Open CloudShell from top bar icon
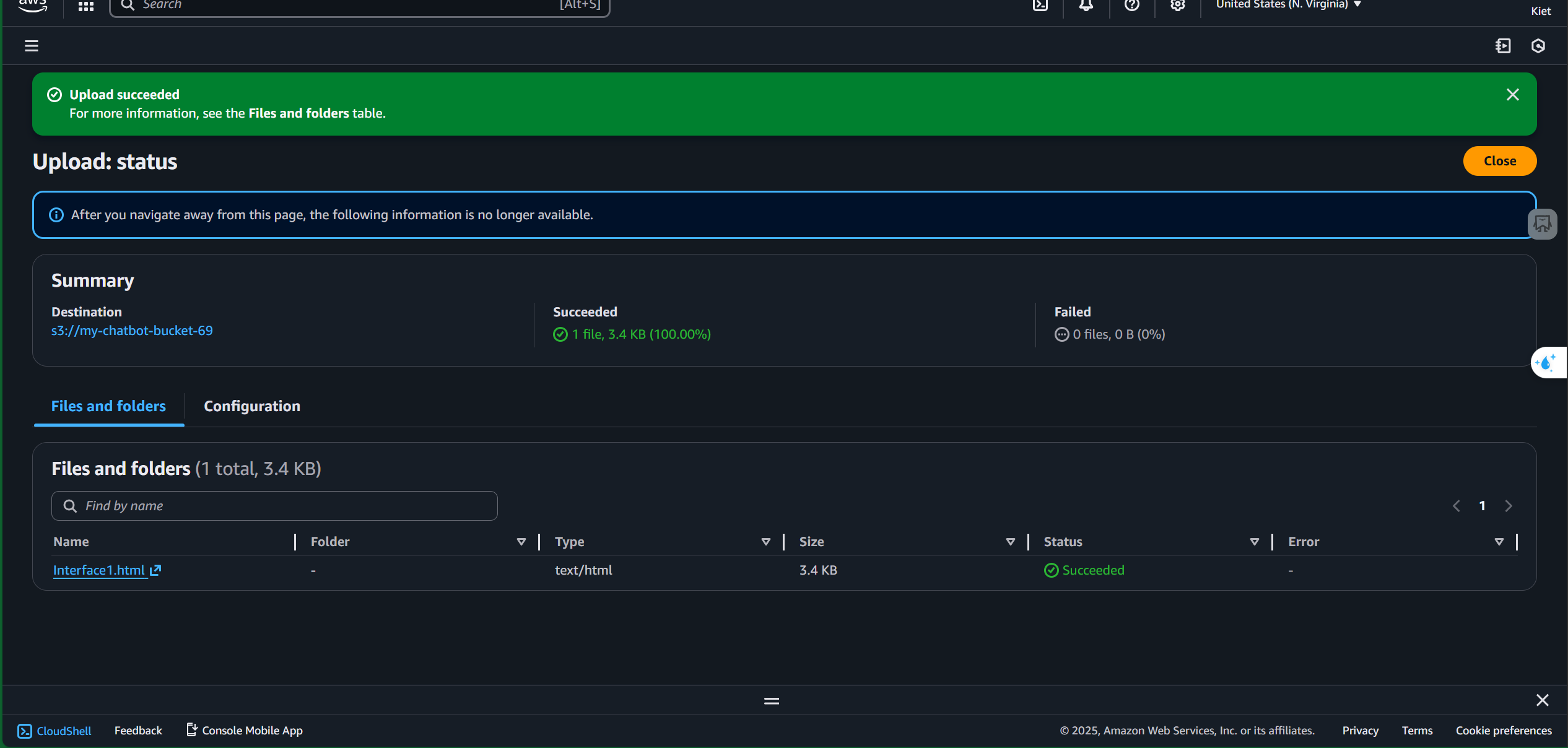The height and width of the screenshot is (748, 1568). [x=1040, y=6]
